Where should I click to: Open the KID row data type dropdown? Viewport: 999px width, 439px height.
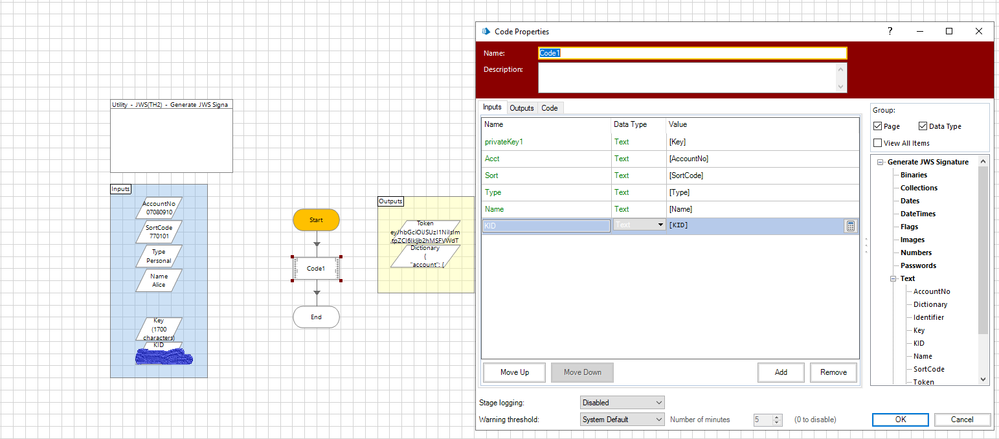coord(659,226)
